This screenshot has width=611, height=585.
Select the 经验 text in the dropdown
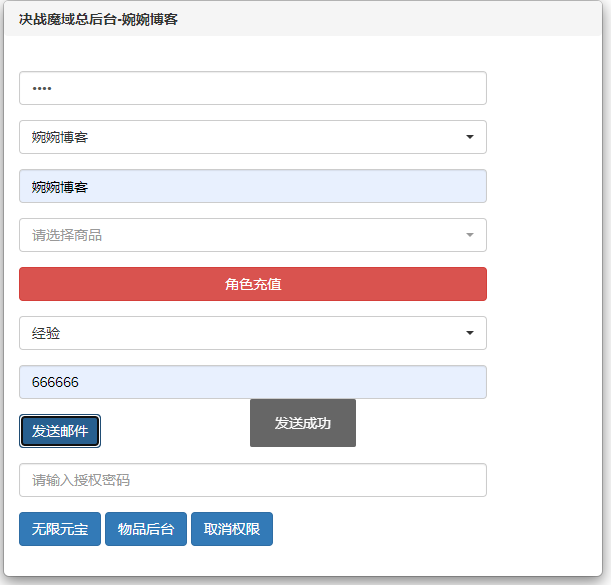pos(46,333)
